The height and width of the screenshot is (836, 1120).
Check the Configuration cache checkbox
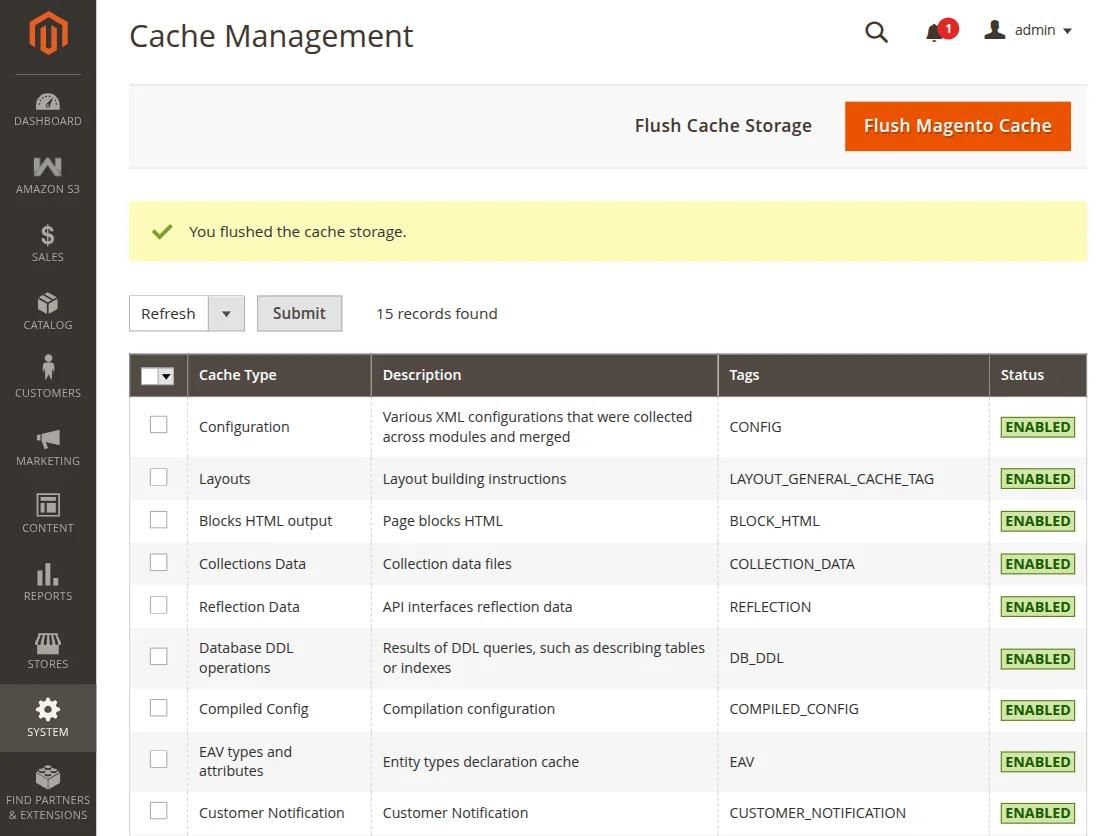[158, 424]
